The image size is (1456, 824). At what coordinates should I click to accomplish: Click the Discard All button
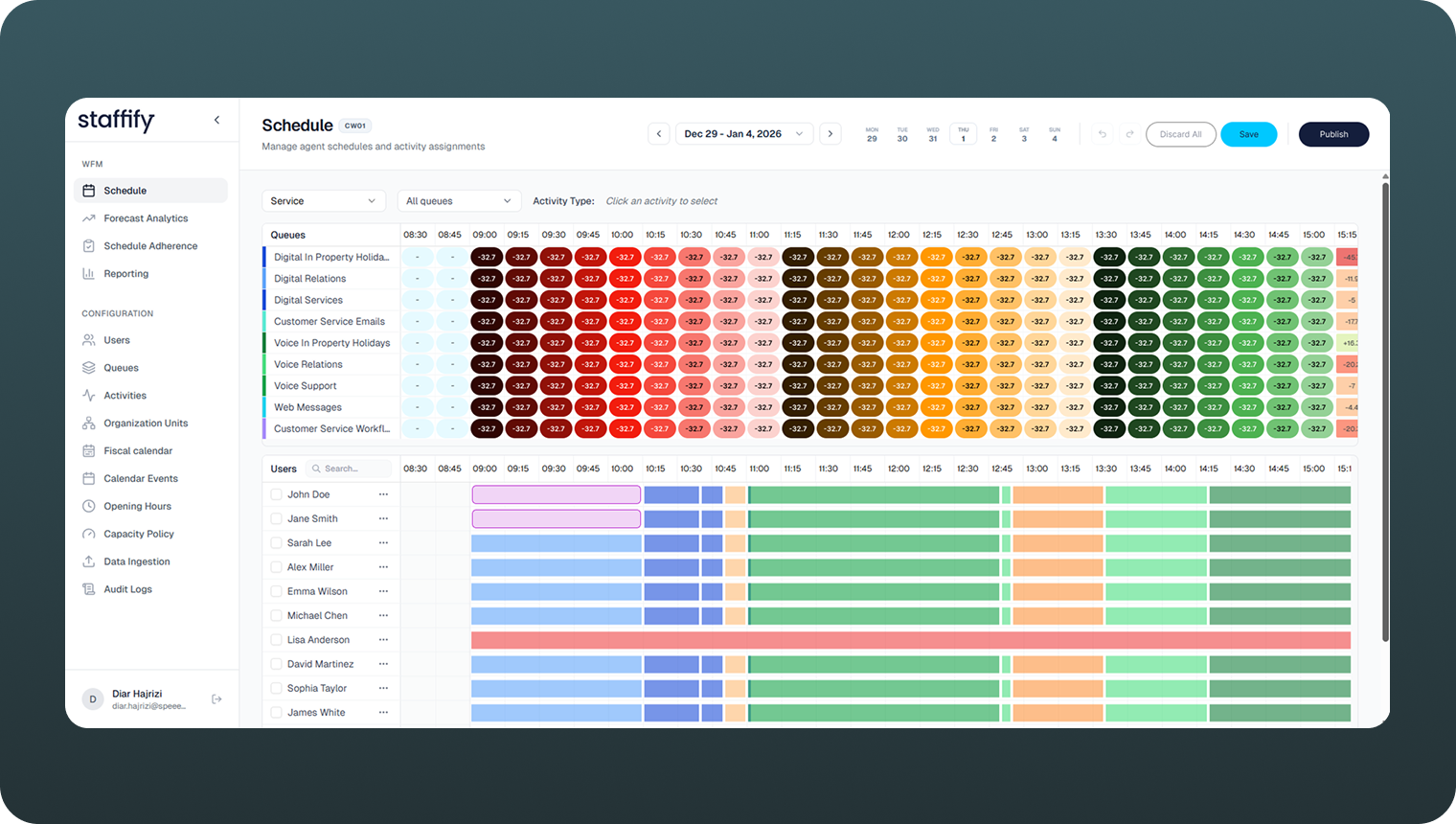click(x=1181, y=134)
